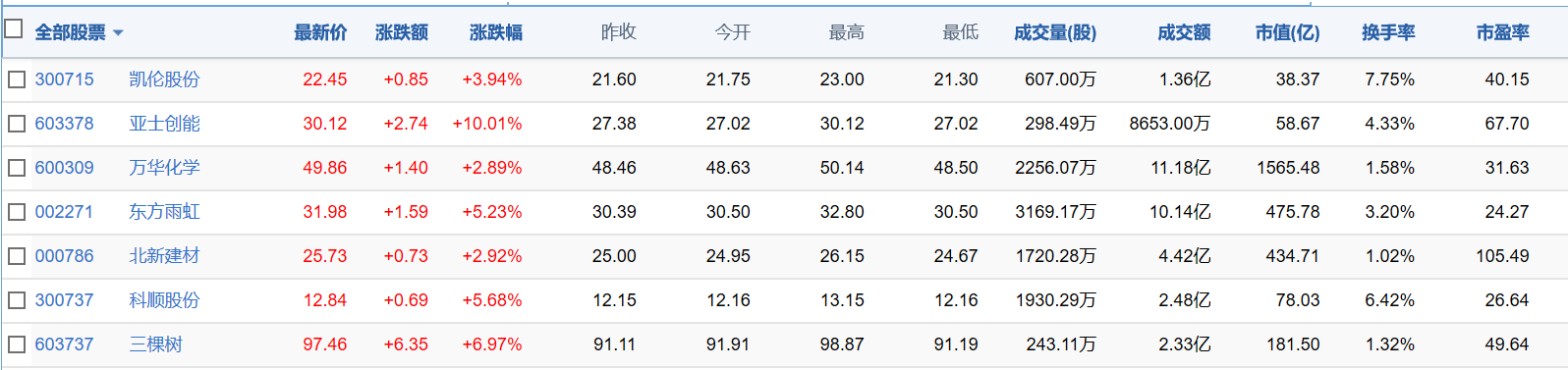Sort table by 成交量(股) header
The height and width of the screenshot is (370, 1568).
[x=1055, y=32]
